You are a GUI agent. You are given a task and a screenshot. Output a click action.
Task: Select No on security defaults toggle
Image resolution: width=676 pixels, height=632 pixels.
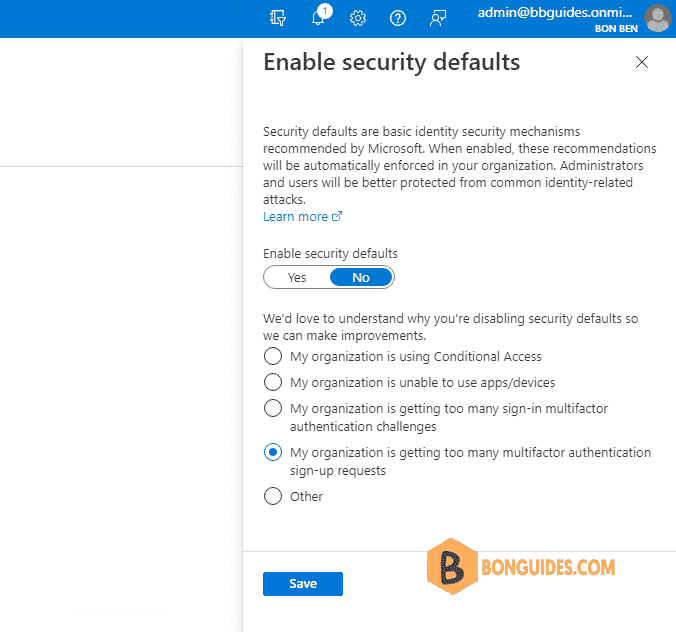coord(361,277)
